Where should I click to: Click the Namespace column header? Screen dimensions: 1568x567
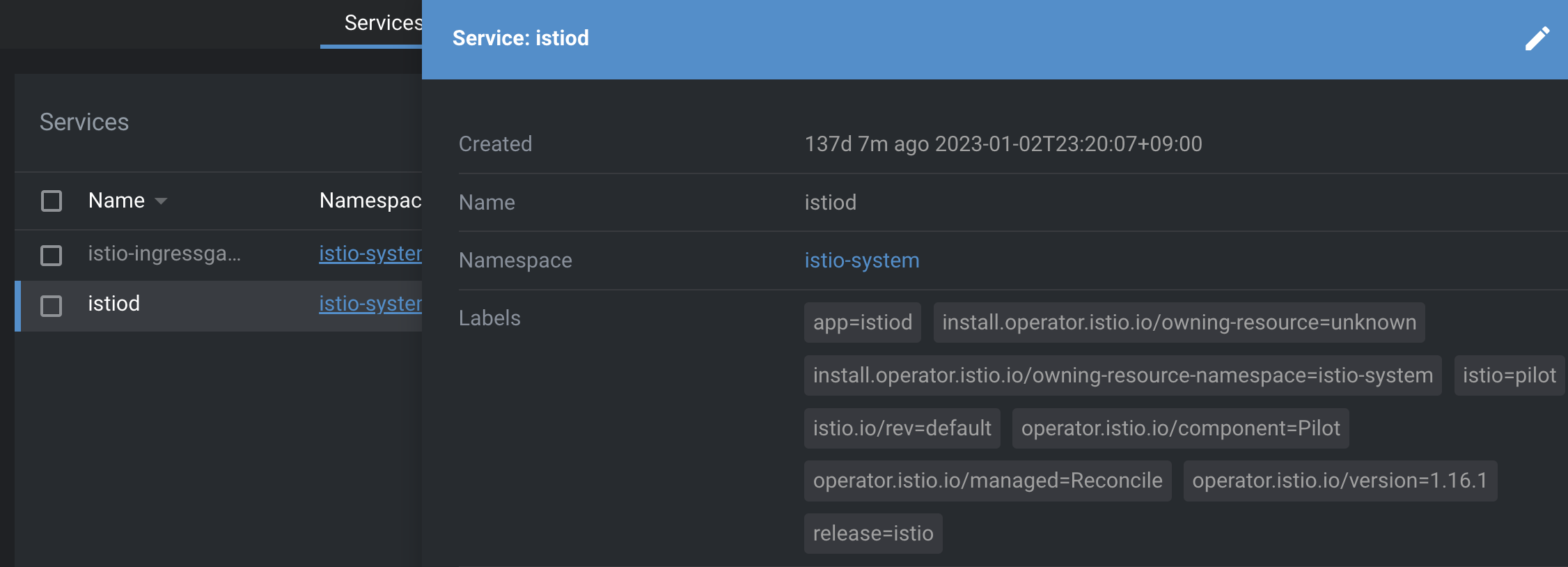point(370,201)
